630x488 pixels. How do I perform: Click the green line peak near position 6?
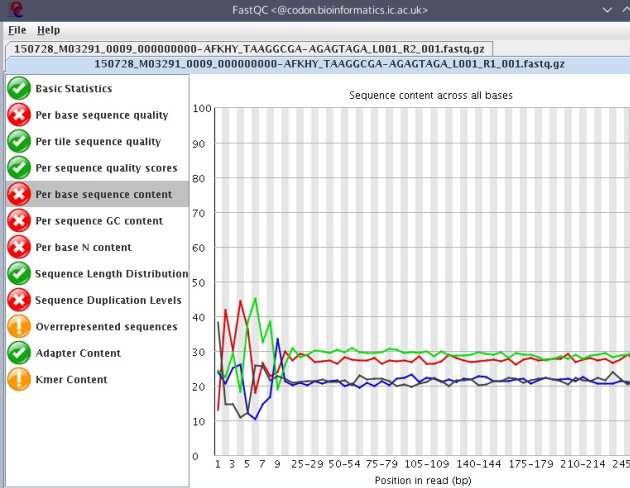255,298
